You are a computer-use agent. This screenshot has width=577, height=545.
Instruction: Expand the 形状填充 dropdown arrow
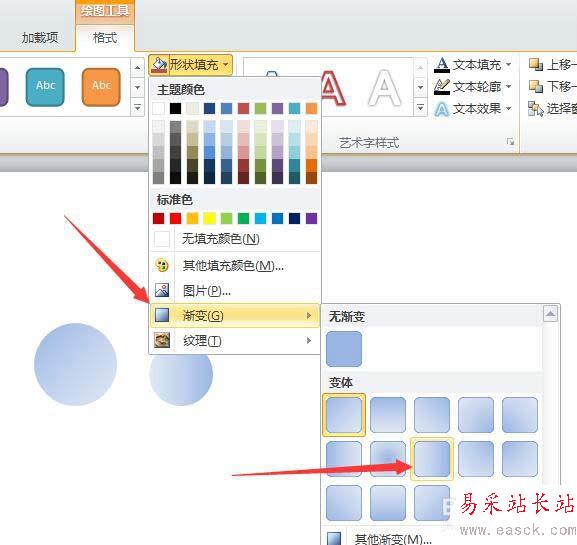tap(226, 65)
